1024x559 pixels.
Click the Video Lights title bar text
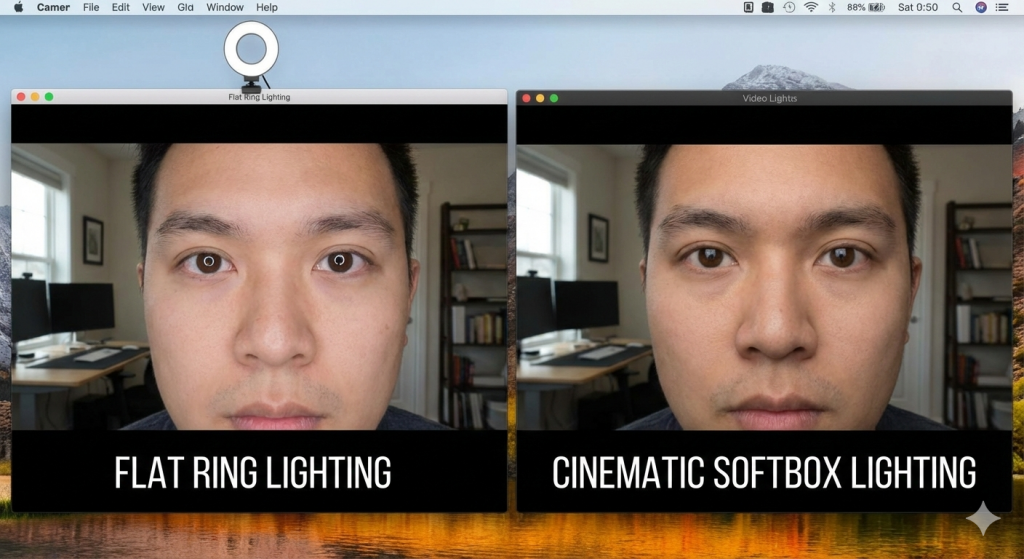pos(769,99)
